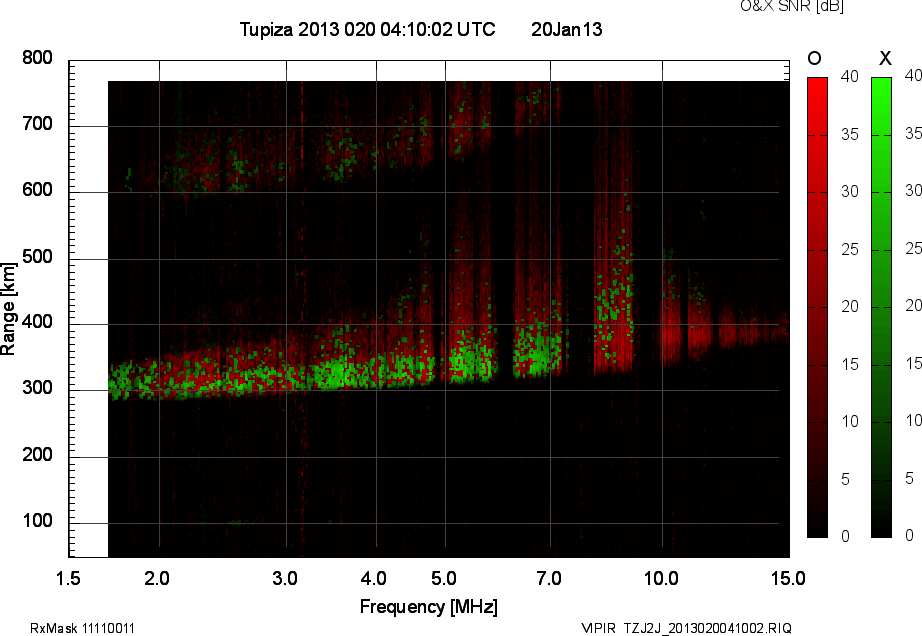Click the 'O' label above red colorbar
The width and height of the screenshot is (922, 636).
(x=815, y=58)
